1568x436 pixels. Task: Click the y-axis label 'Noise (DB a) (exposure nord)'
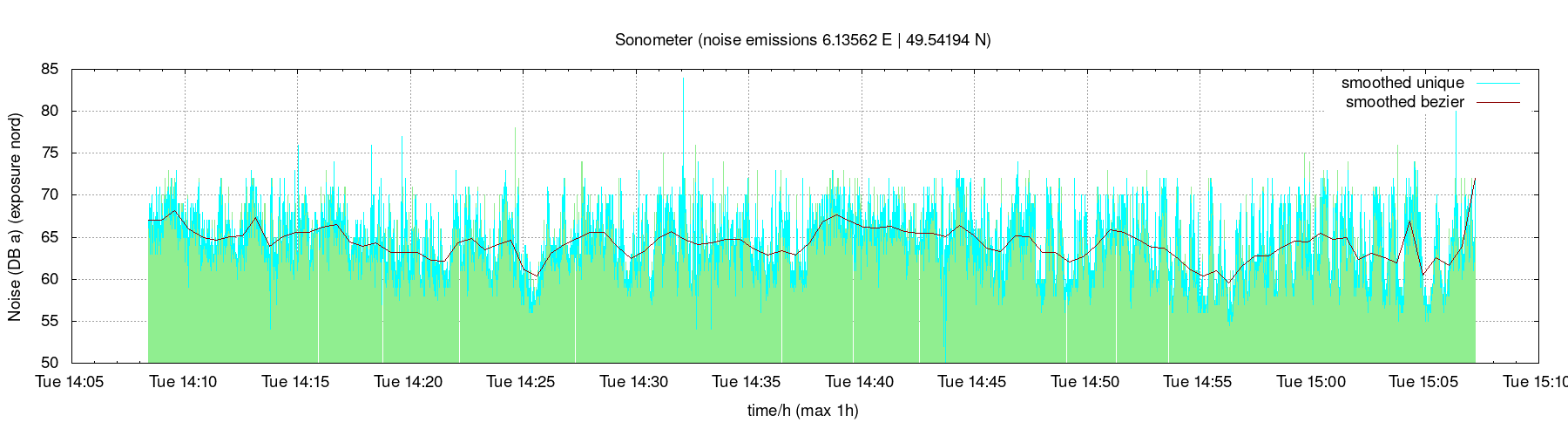point(15,215)
